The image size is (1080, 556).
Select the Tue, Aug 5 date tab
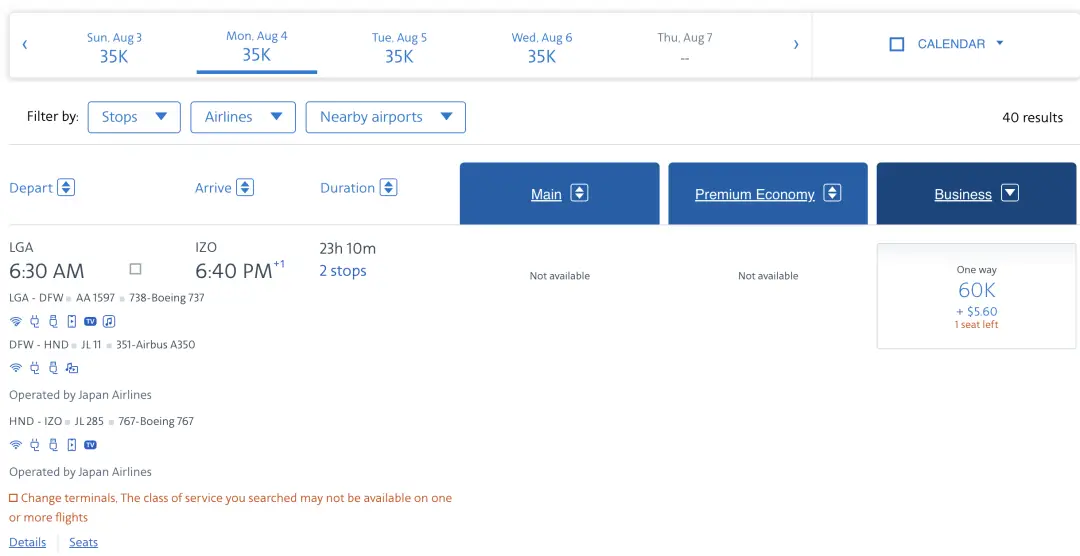(x=399, y=47)
